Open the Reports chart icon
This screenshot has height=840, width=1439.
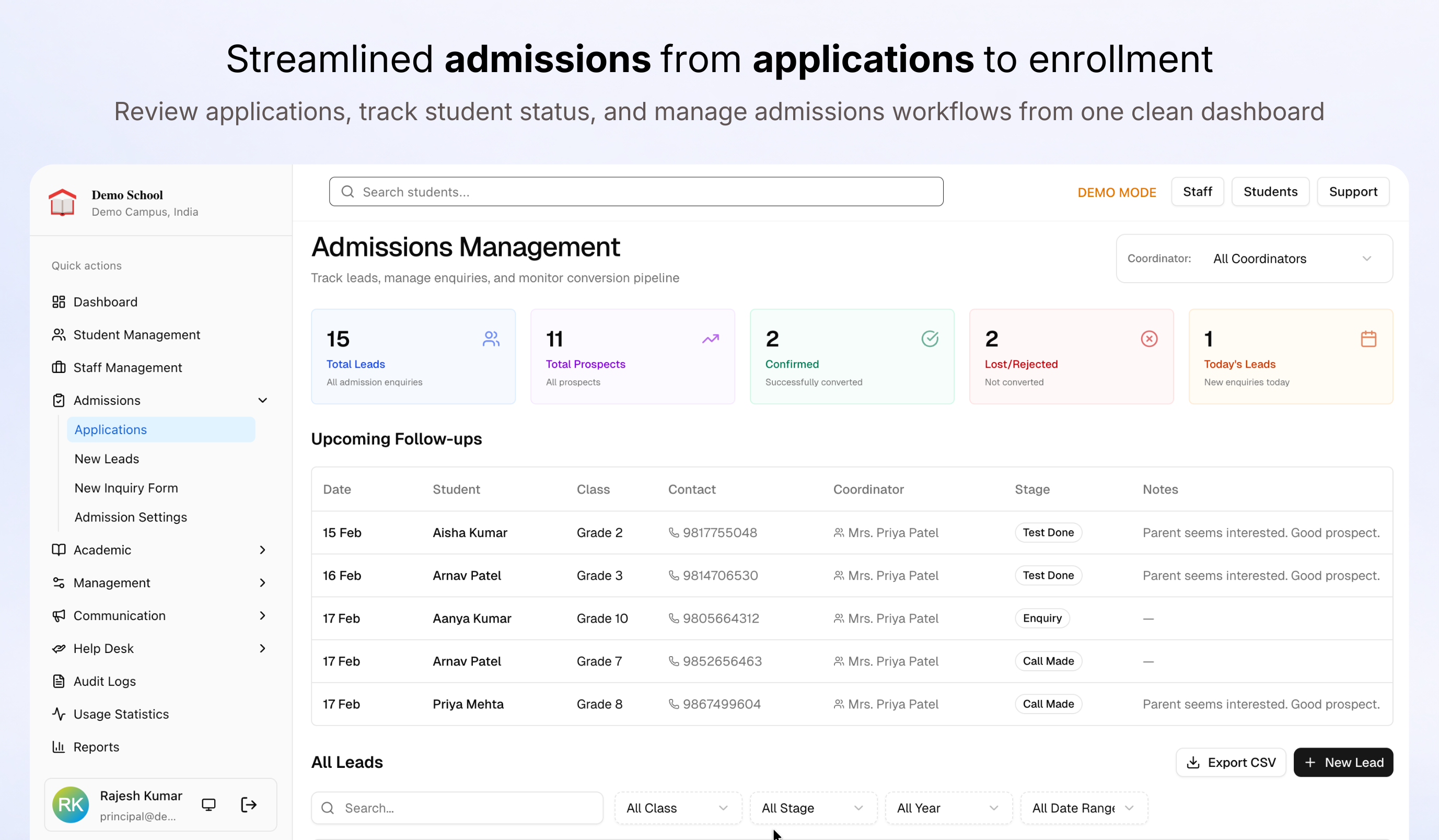point(59,746)
